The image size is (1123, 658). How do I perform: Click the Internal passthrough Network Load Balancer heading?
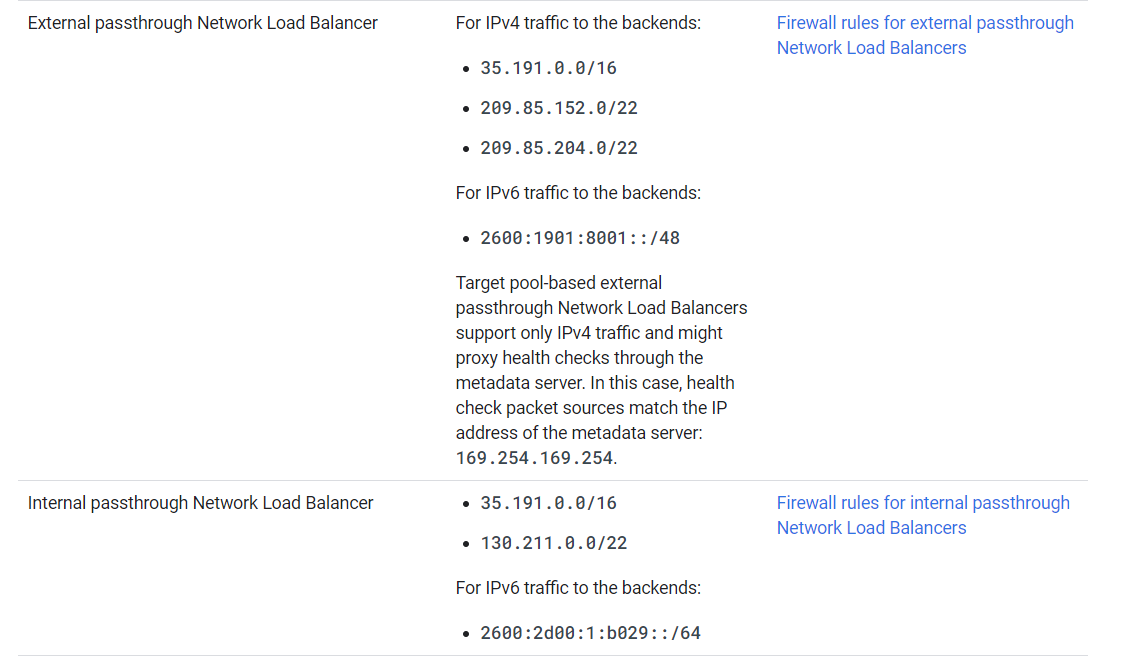pyautogui.click(x=201, y=503)
